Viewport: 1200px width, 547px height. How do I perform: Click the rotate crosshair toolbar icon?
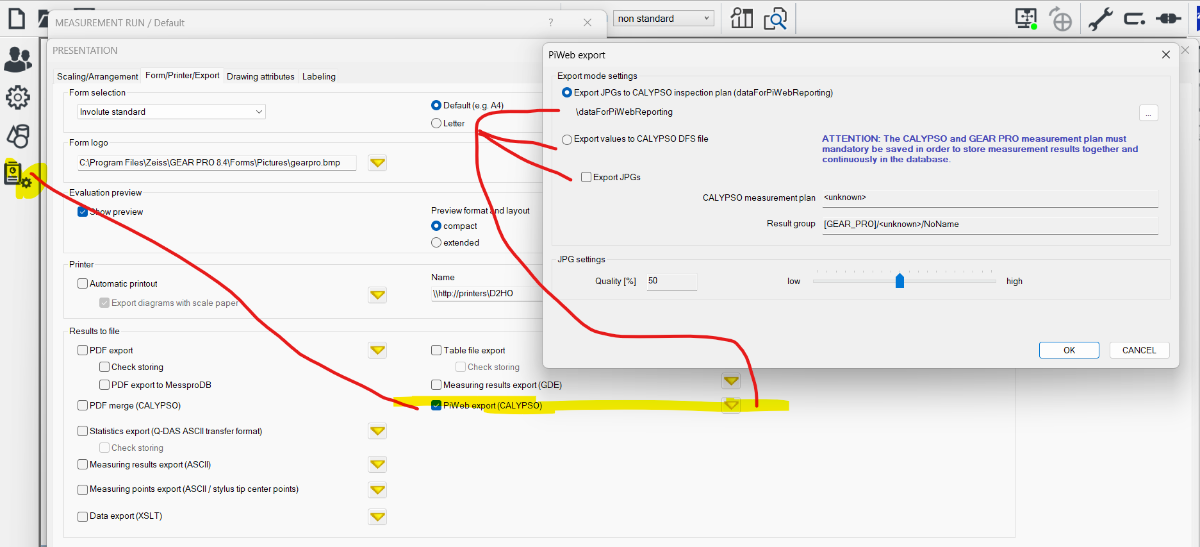click(x=1060, y=19)
